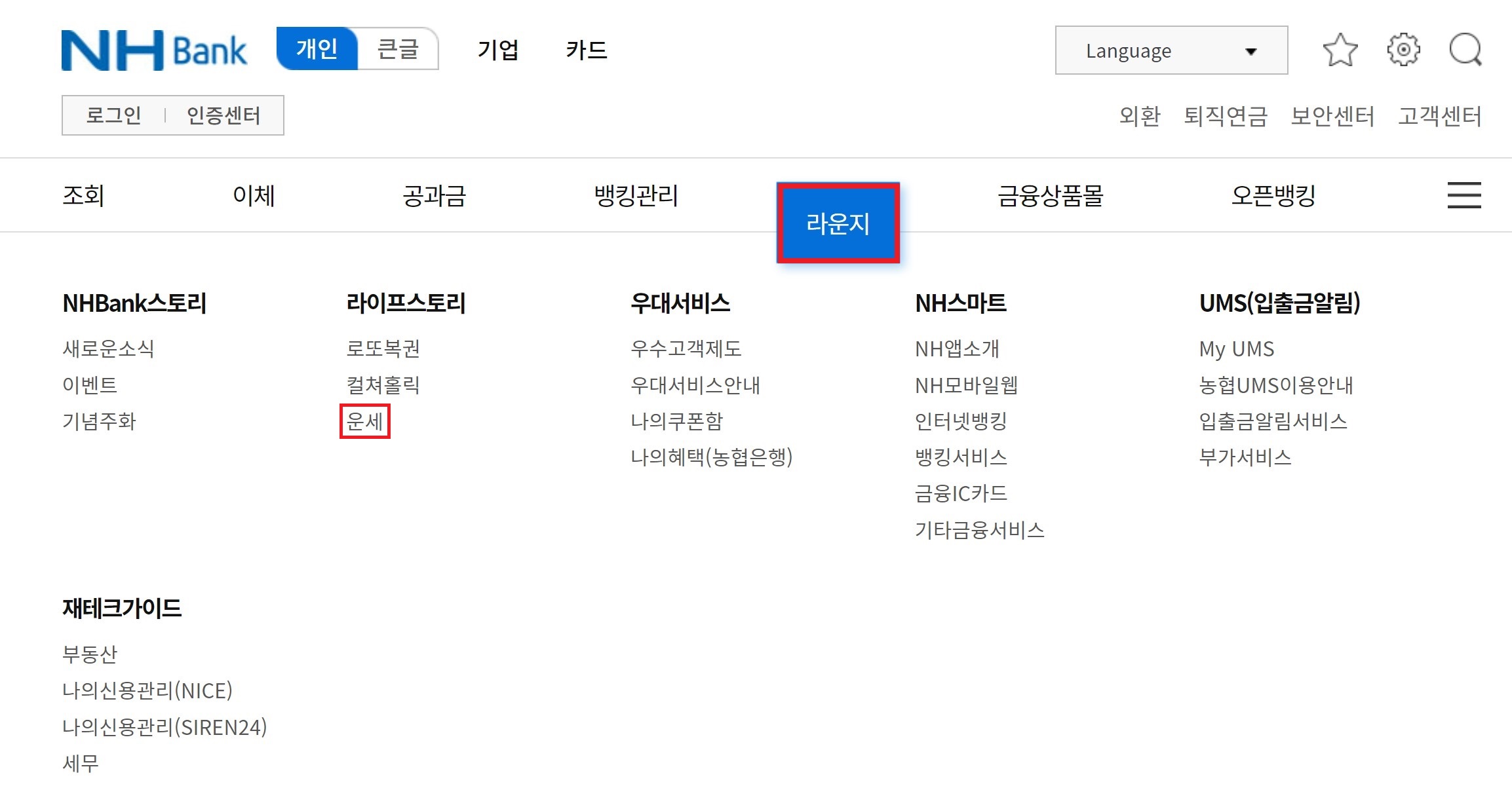Open the 고객센터 link
This screenshot has width=1512, height=807.
1439,117
